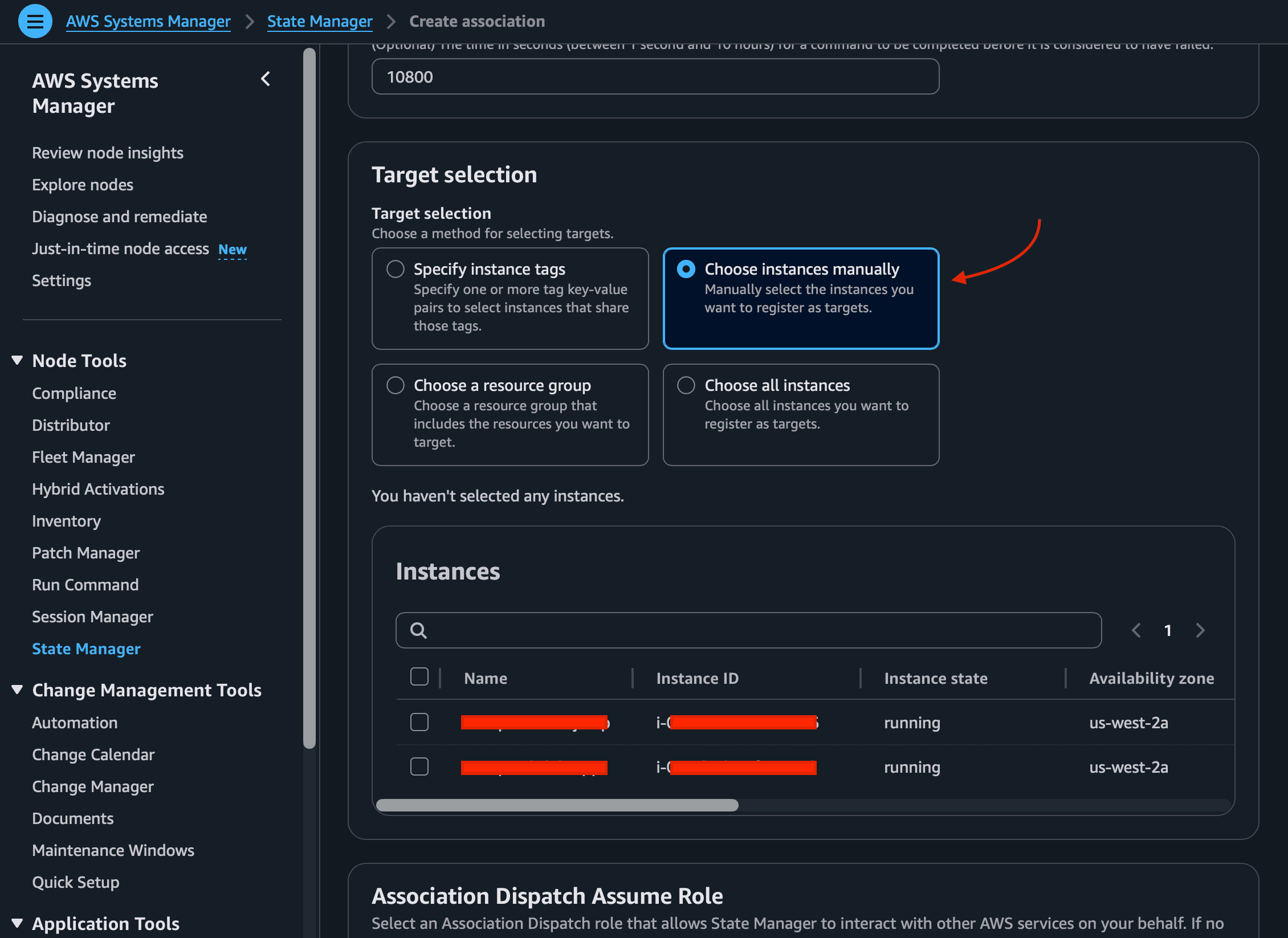The height and width of the screenshot is (938, 1288).
Task: Select Choose a resource group option
Action: coord(396,385)
